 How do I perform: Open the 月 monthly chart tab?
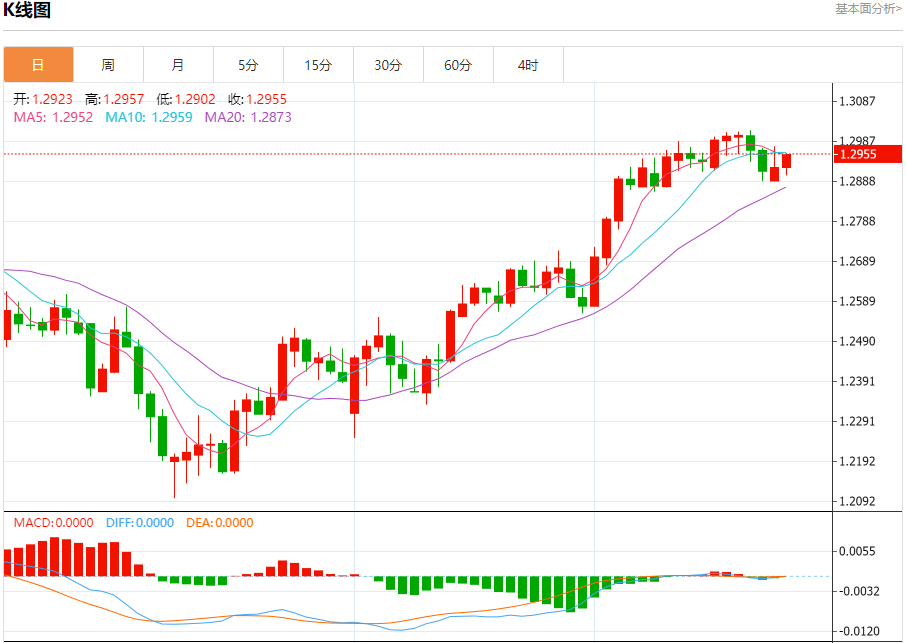[x=178, y=65]
